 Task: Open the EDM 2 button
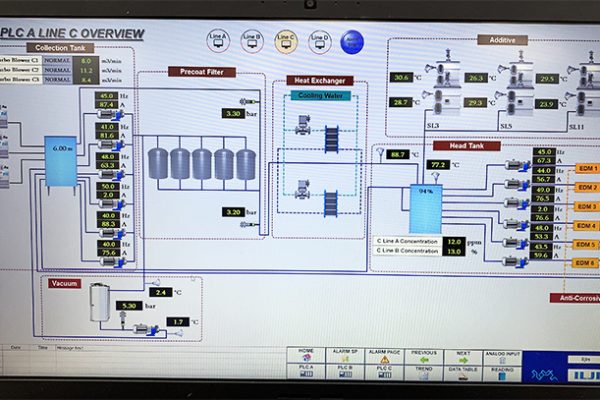coord(587,187)
